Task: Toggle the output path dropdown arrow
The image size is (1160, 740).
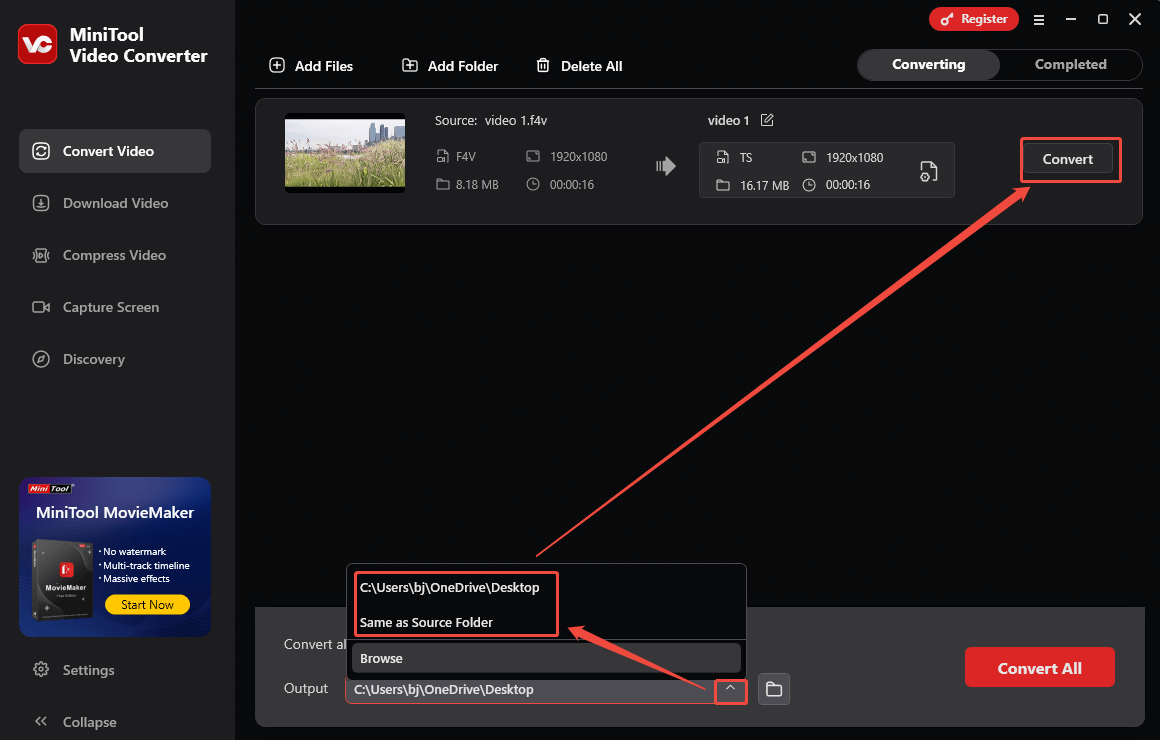Action: [x=730, y=690]
